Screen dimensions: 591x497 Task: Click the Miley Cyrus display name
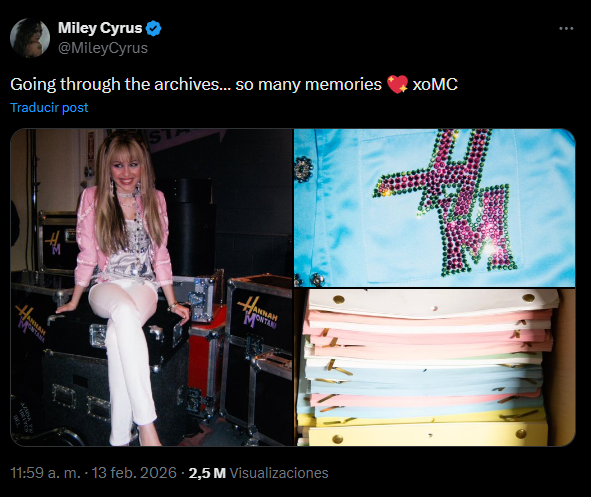100,28
